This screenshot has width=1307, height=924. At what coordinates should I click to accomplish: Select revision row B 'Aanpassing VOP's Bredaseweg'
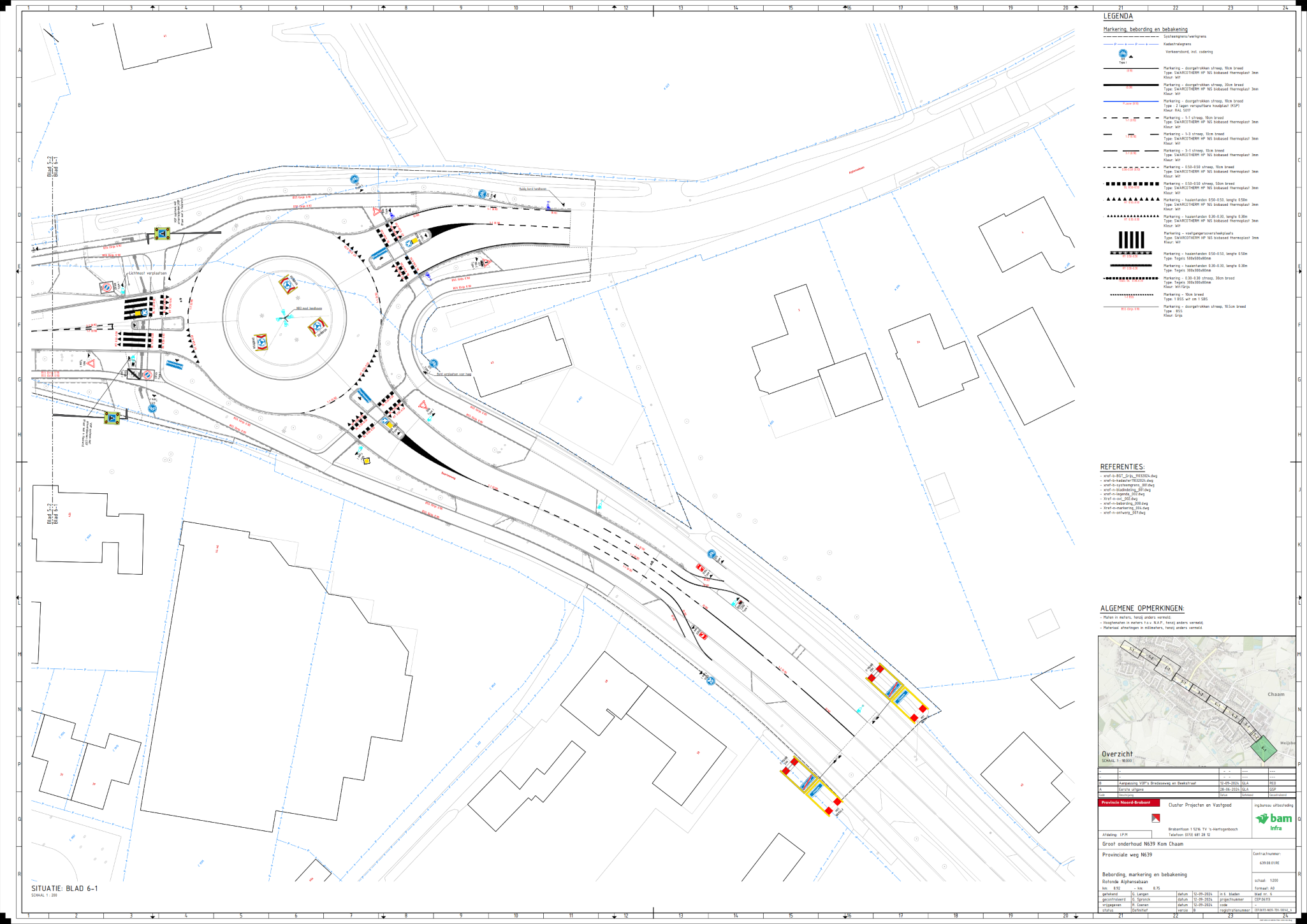click(x=1157, y=783)
